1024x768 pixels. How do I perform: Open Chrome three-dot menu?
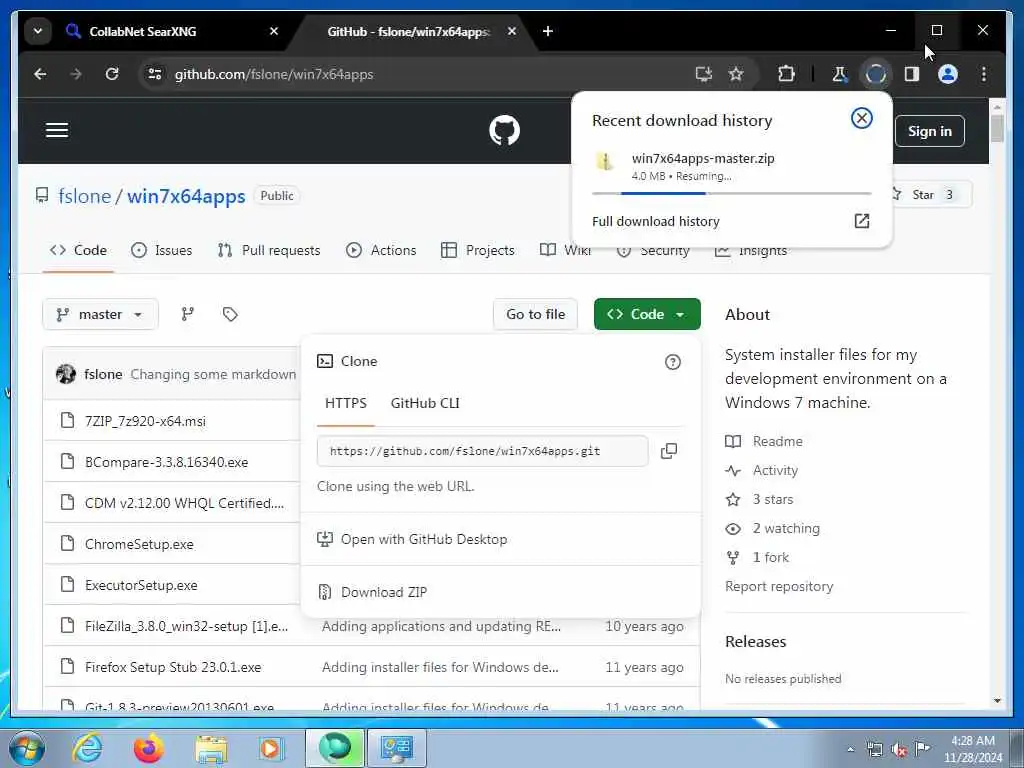pyautogui.click(x=984, y=74)
